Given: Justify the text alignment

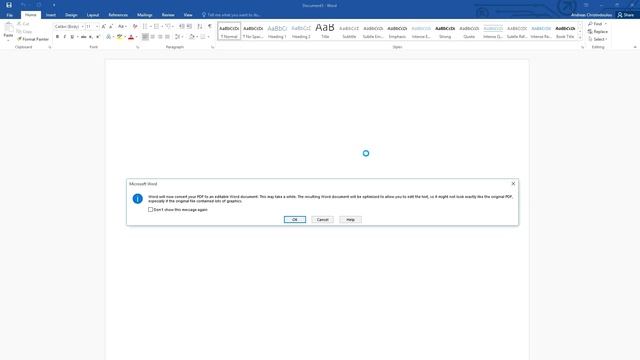Looking at the screenshot, I should pos(167,37).
